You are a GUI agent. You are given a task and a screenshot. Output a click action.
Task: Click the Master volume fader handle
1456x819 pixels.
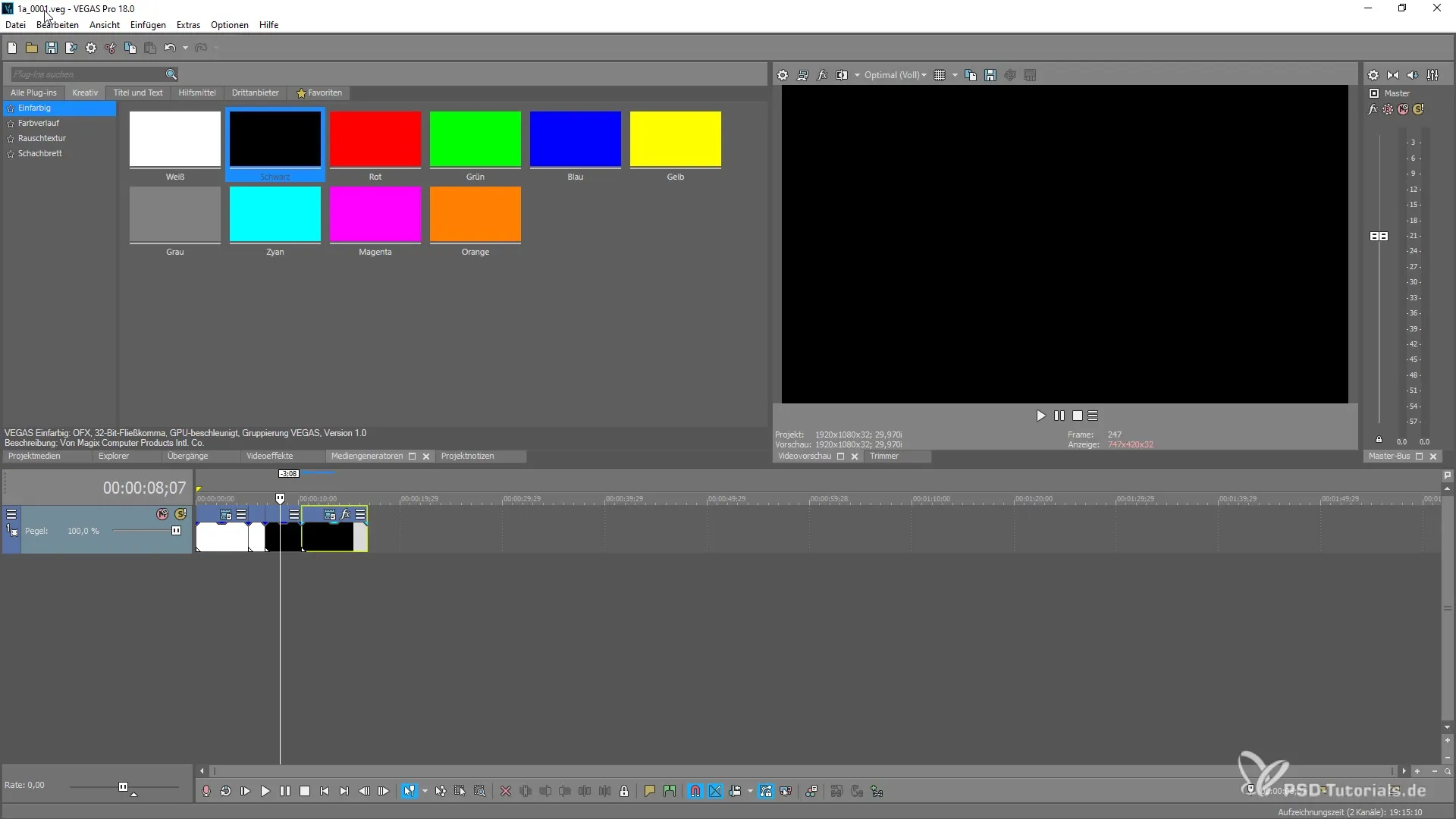[1379, 237]
